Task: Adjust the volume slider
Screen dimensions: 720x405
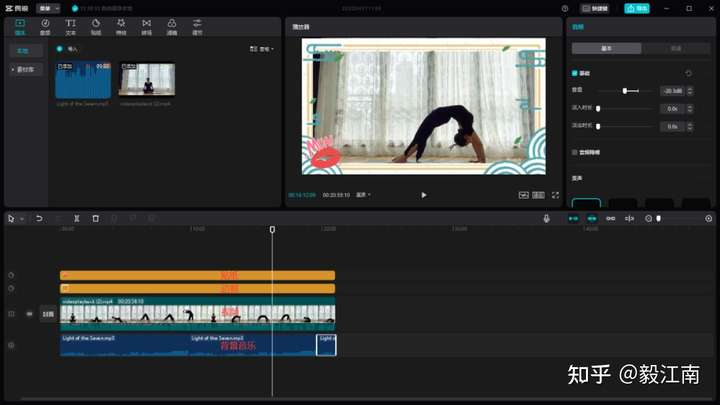Action: click(x=624, y=91)
